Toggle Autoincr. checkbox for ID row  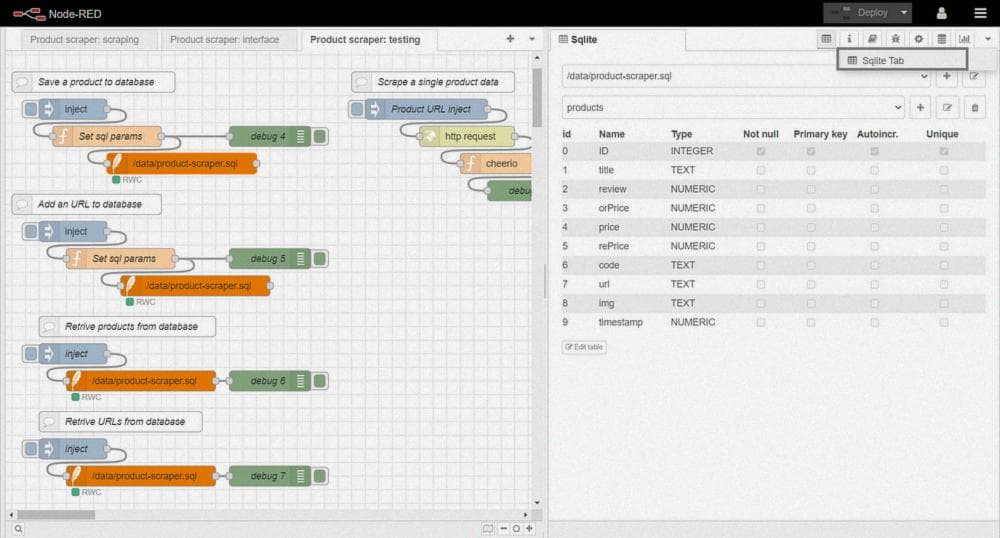pyautogui.click(x=874, y=152)
